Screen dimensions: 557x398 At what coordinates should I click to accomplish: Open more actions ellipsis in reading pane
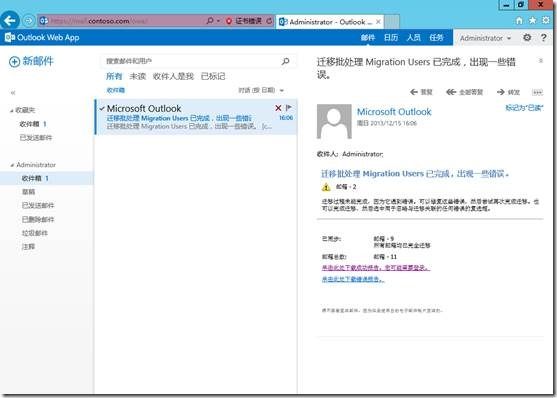[537, 92]
